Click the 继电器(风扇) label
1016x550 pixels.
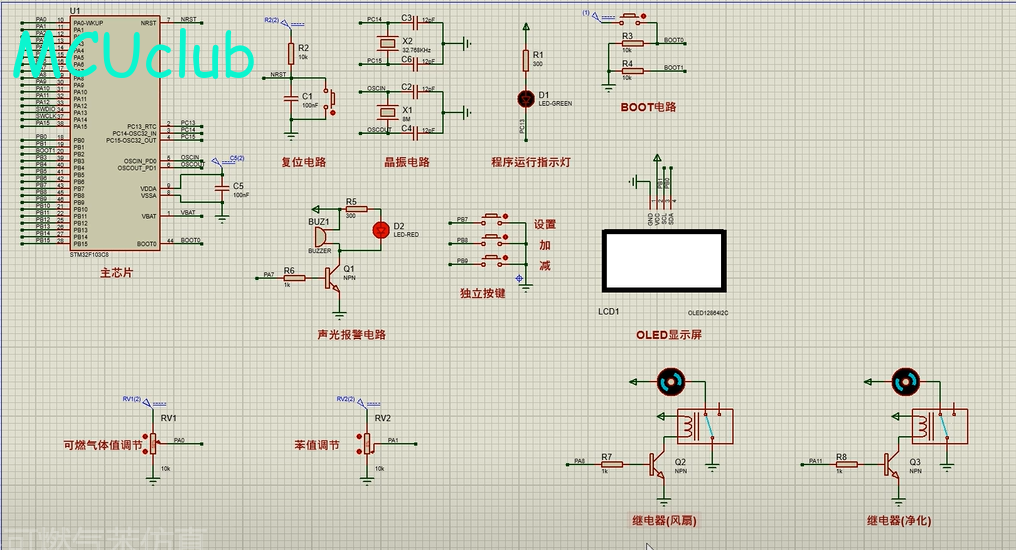[664, 520]
